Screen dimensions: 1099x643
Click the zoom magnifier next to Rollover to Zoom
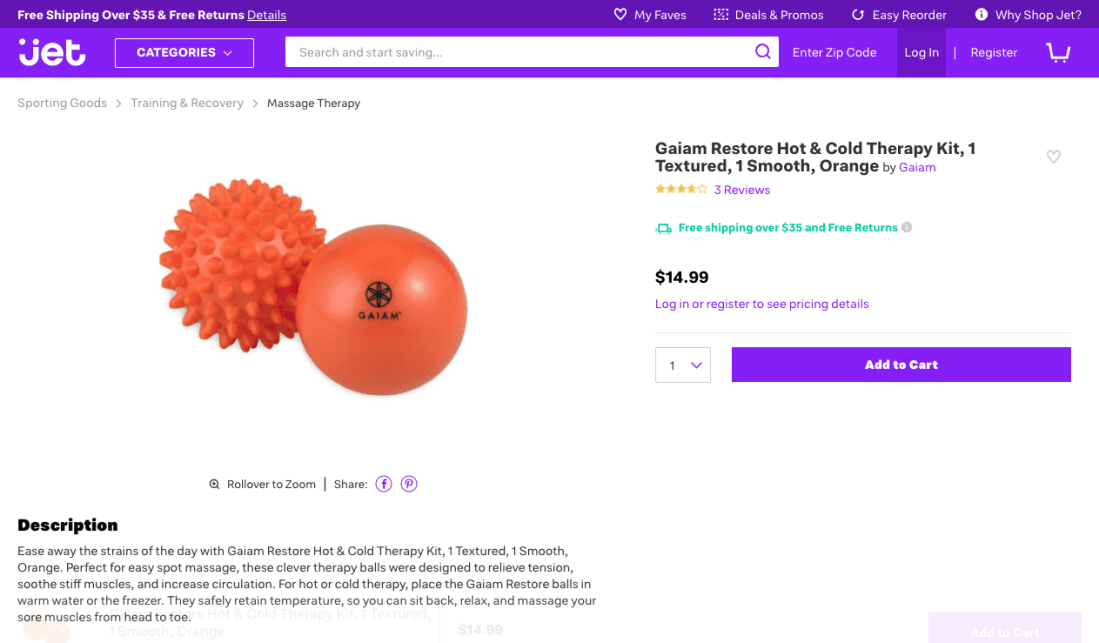(x=214, y=483)
